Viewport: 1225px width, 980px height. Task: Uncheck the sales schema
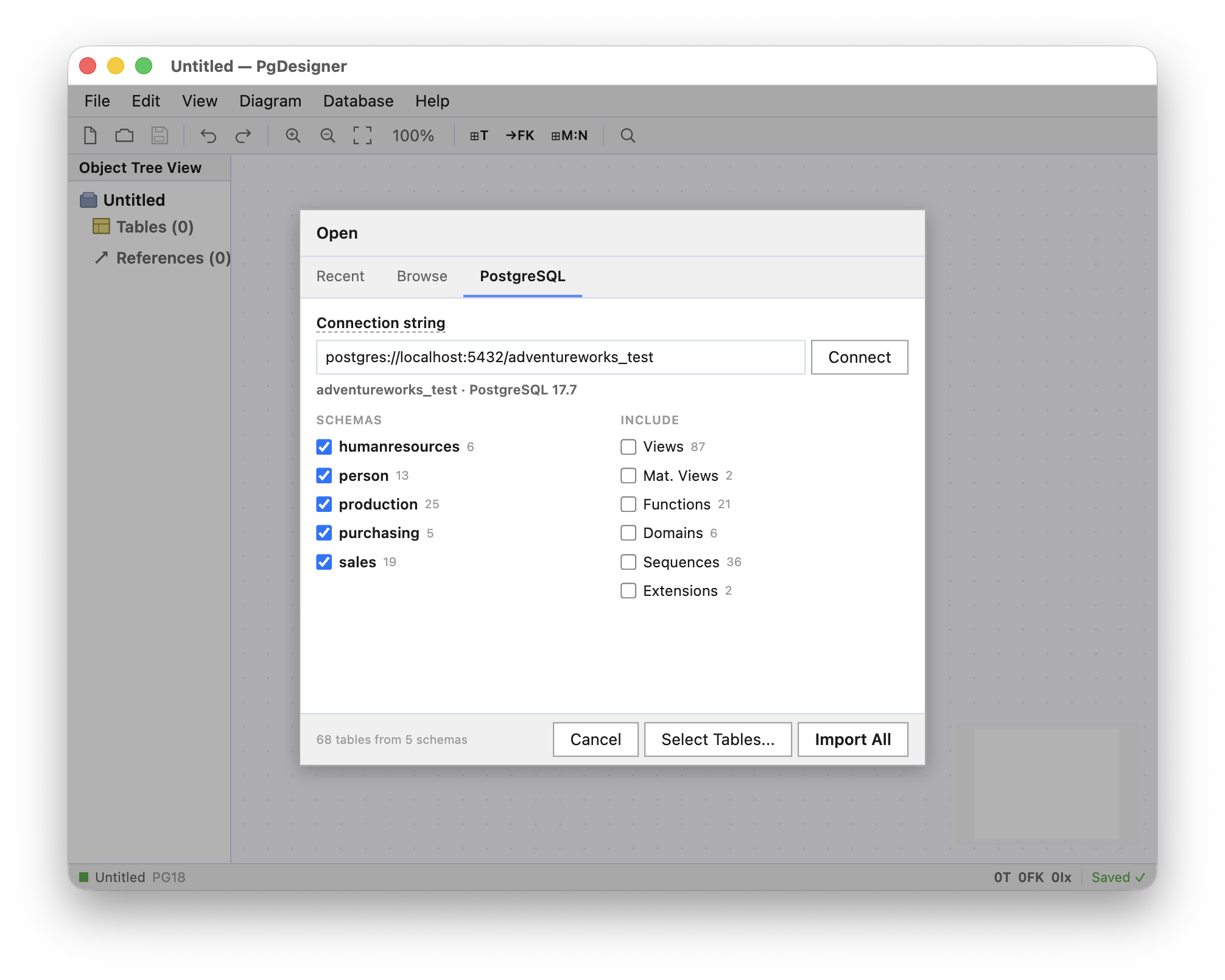coord(324,562)
